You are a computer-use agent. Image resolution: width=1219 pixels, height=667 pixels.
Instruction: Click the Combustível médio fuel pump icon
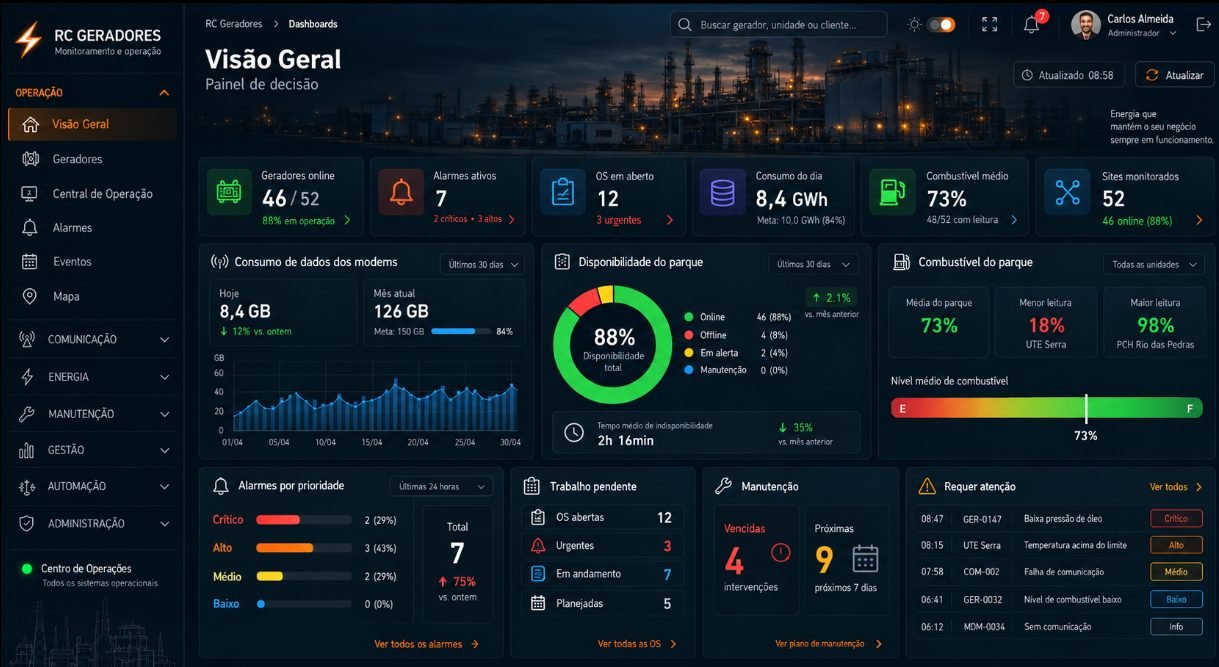click(x=892, y=191)
